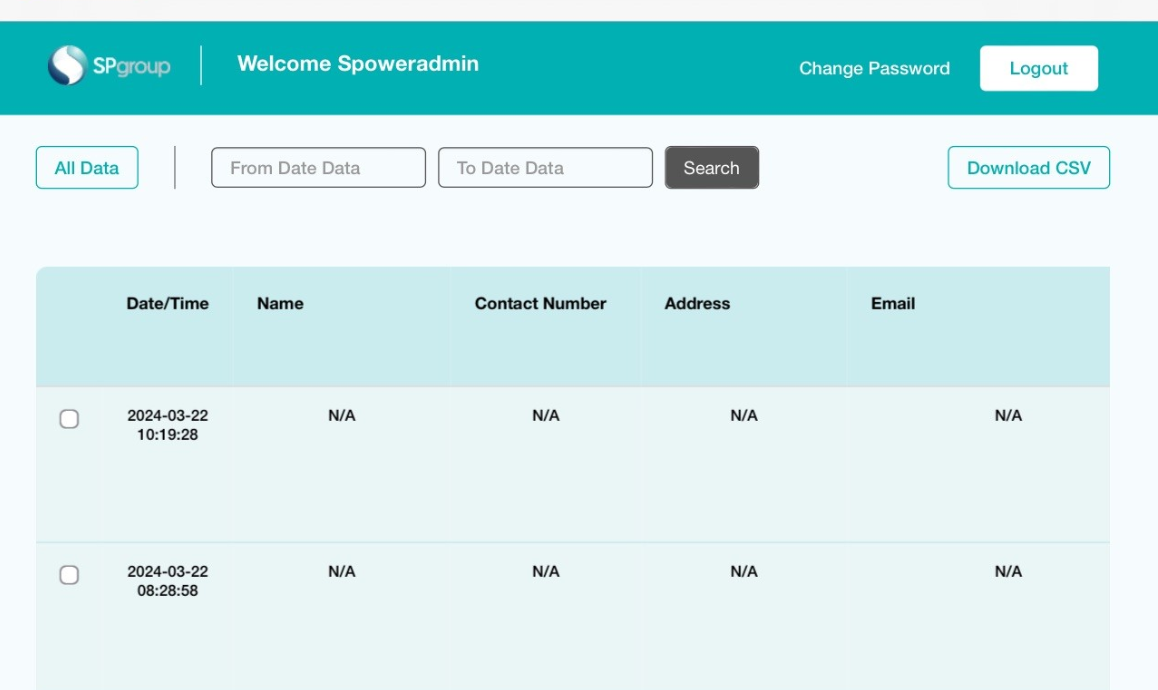Click the 2024-03-22 08:28:58 timestamp cell
This screenshot has height=690, width=1158.
point(167,581)
